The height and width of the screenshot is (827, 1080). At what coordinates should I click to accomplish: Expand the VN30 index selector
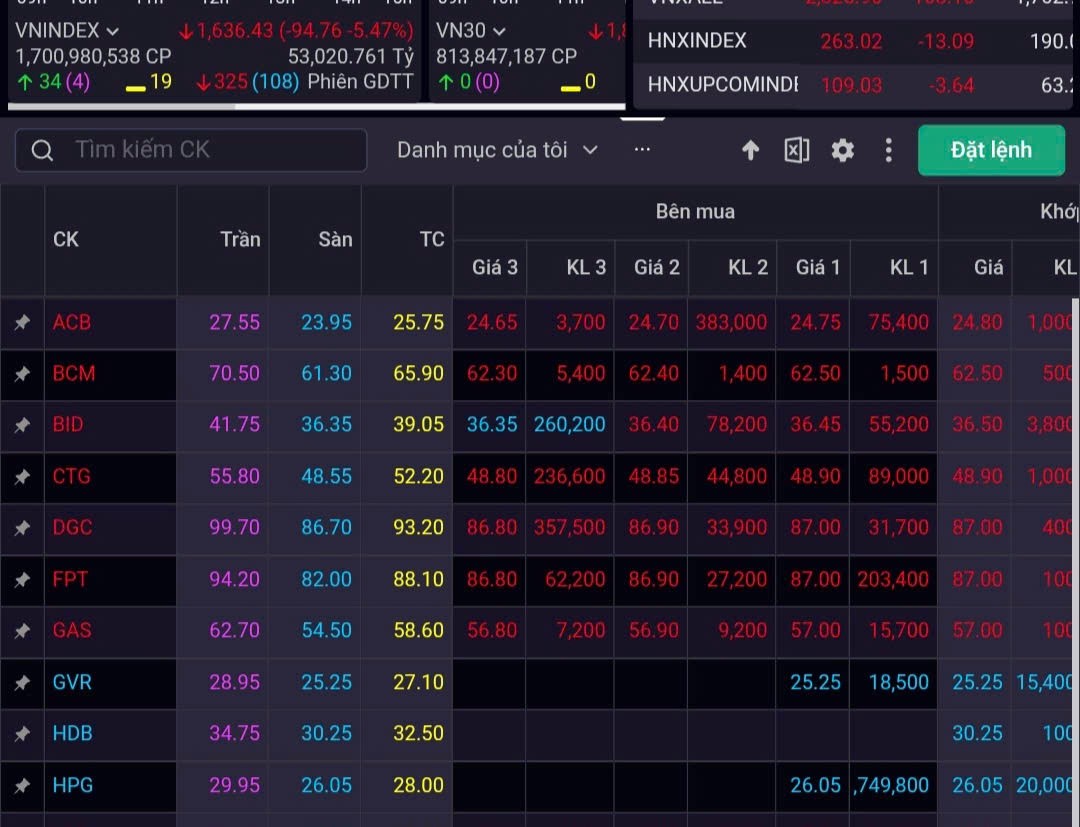pos(471,30)
